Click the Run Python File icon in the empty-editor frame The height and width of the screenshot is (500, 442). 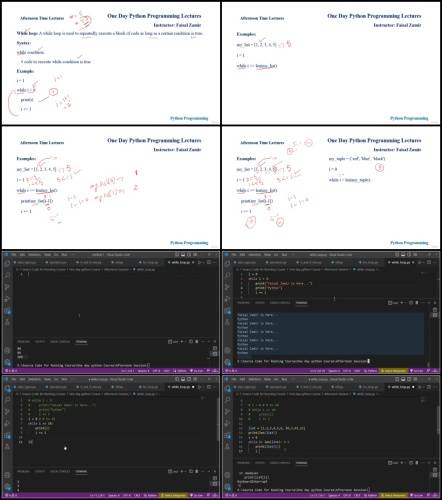tap(199, 262)
